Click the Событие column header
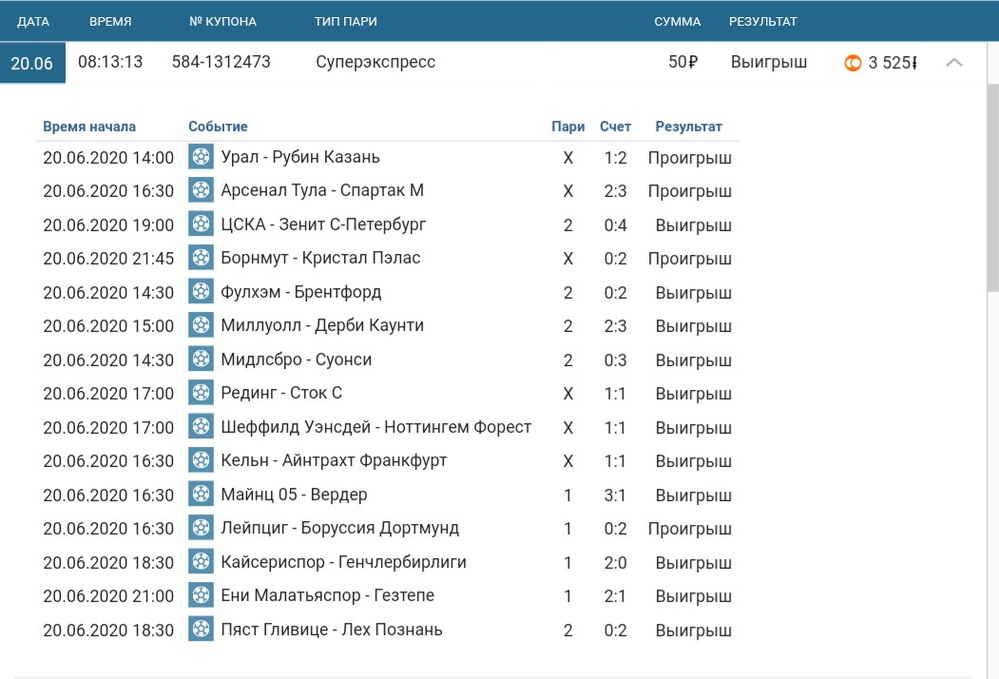 pyautogui.click(x=218, y=127)
